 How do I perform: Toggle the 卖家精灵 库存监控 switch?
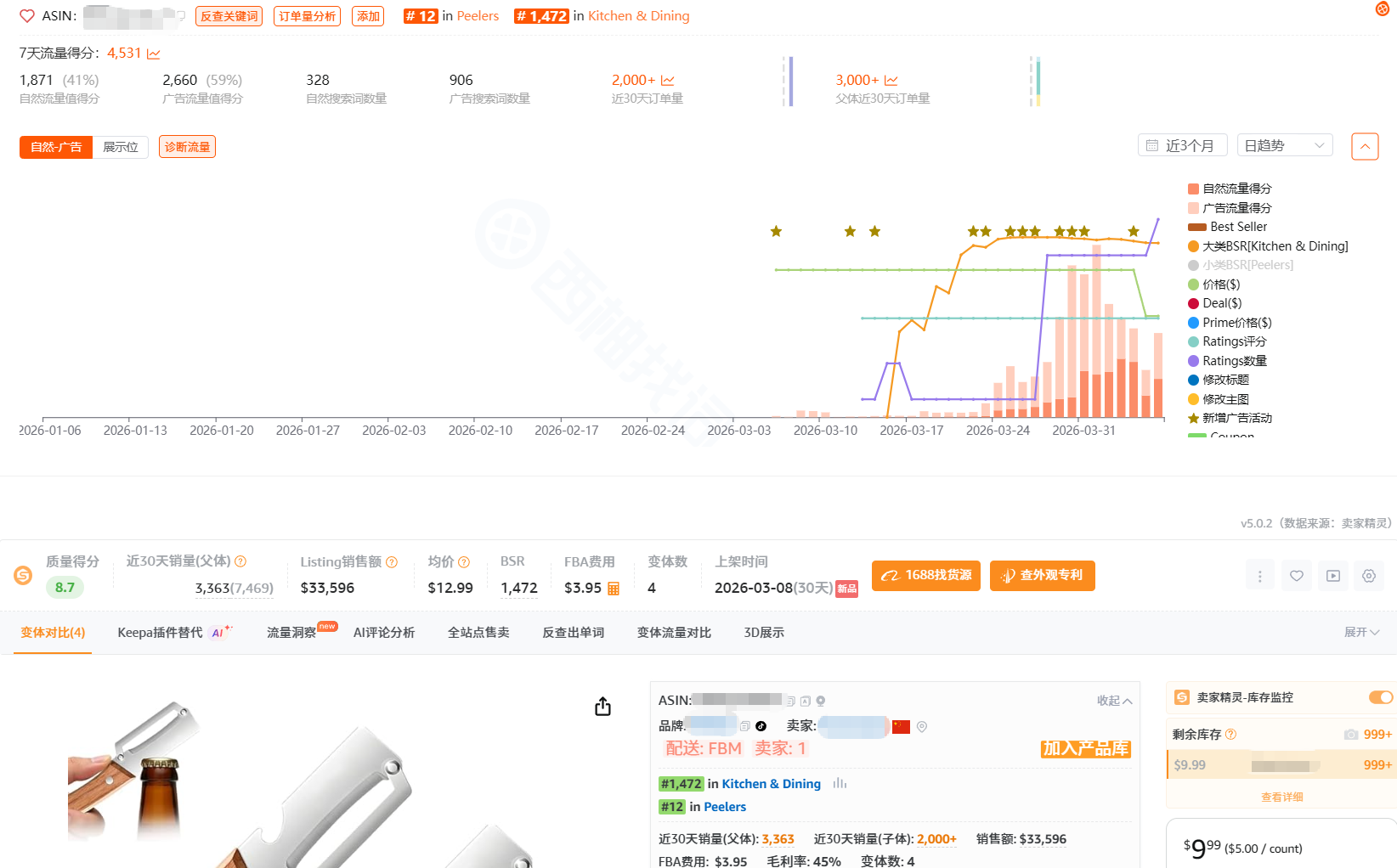[1380, 697]
